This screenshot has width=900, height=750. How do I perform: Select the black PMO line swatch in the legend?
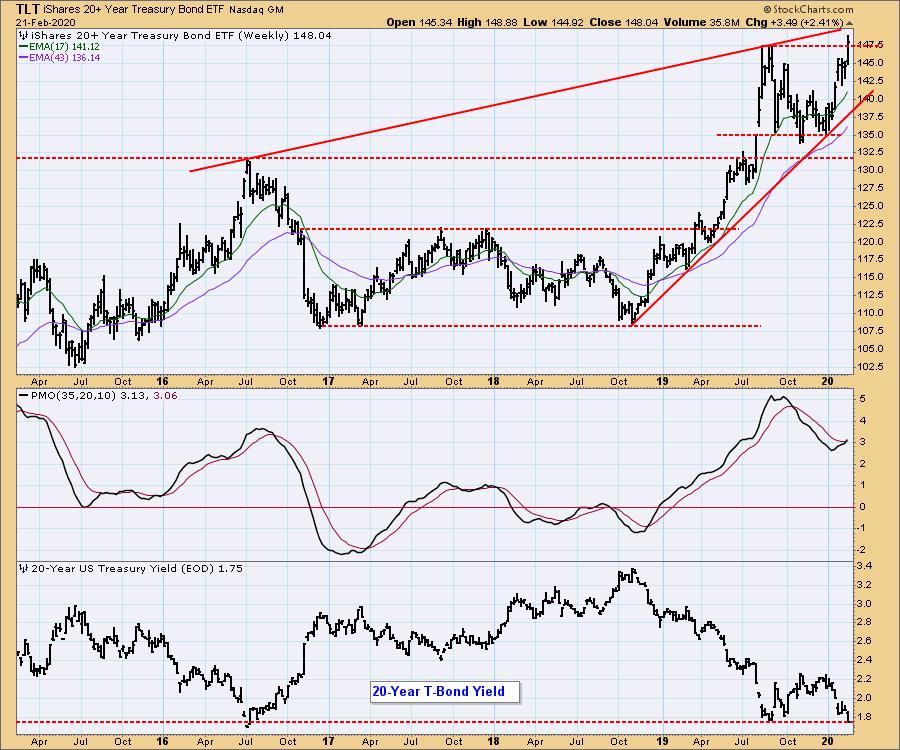click(x=24, y=396)
